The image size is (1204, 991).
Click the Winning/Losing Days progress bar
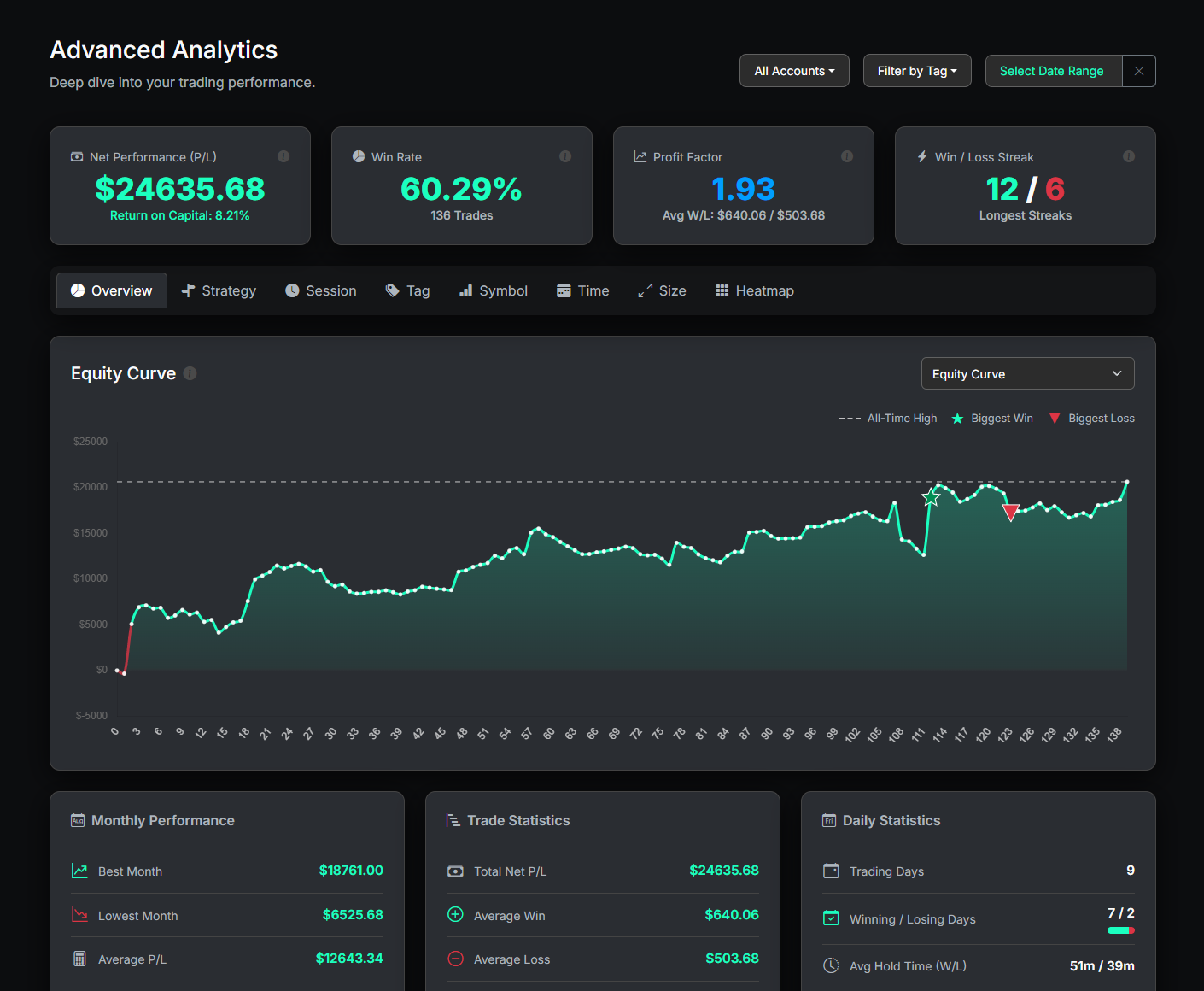click(1119, 930)
